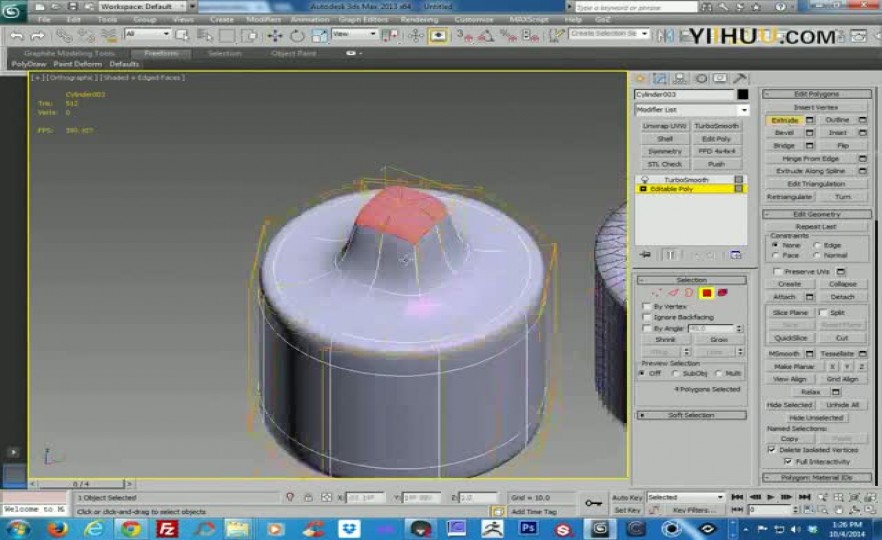This screenshot has width=882, height=540.
Task: Open the Customize menu
Action: (x=474, y=20)
